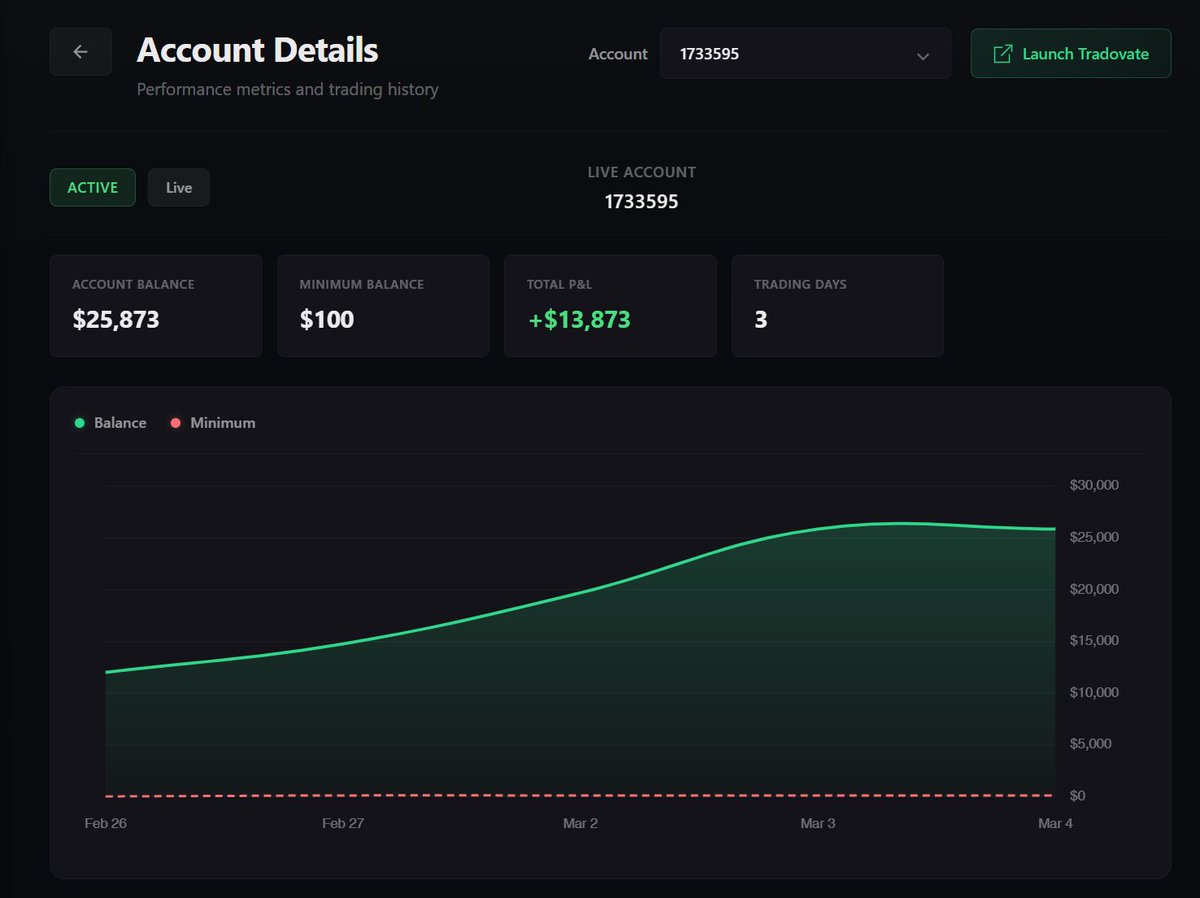
Task: Click the Account Balance $25,873 card
Action: [x=156, y=306]
